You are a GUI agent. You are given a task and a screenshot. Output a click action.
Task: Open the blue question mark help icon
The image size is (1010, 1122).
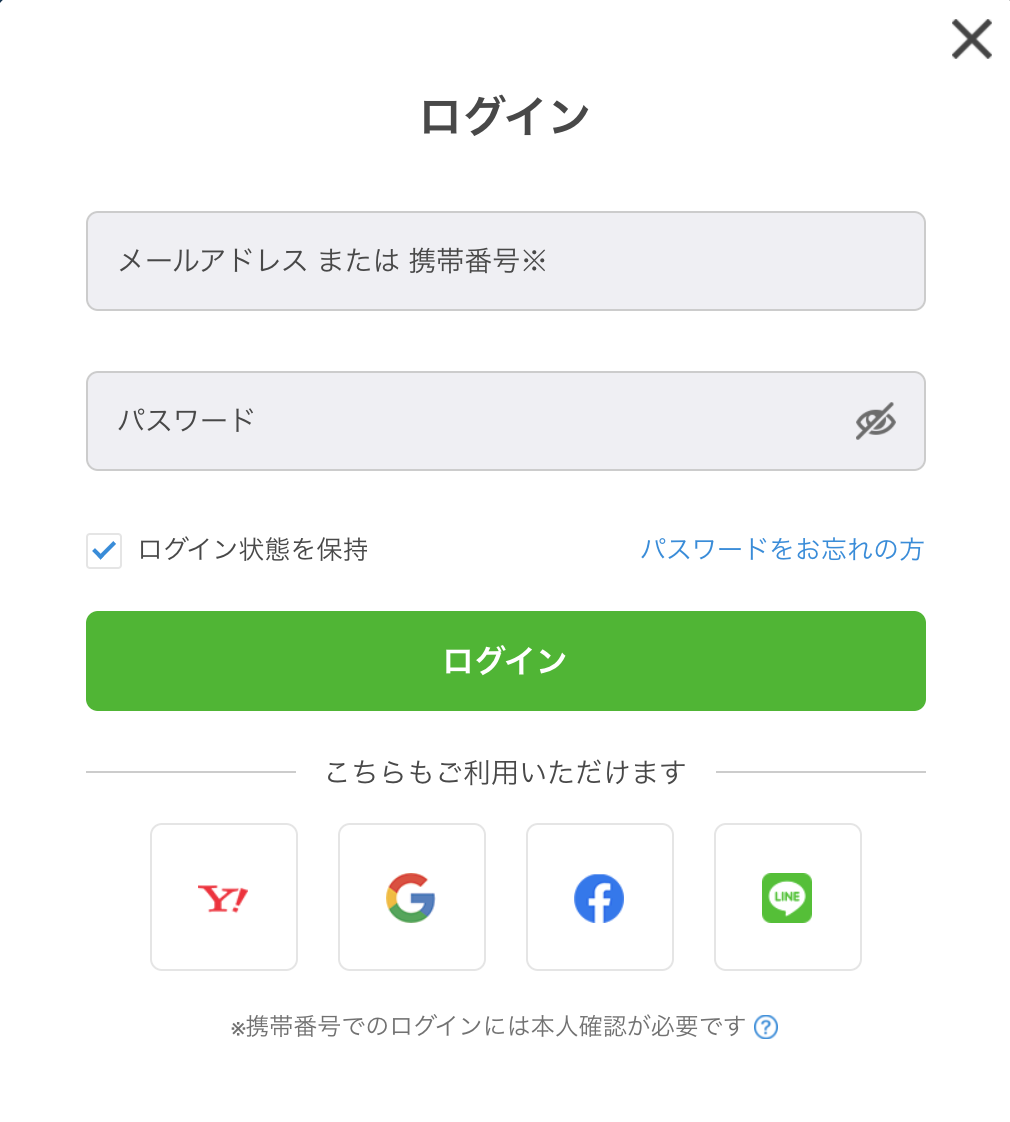[766, 1027]
